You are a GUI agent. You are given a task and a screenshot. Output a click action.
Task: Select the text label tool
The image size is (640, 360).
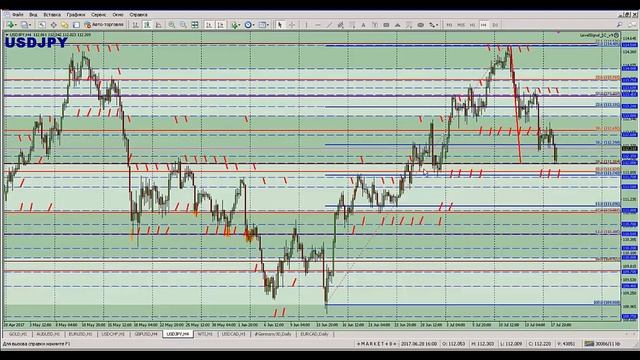(375, 25)
